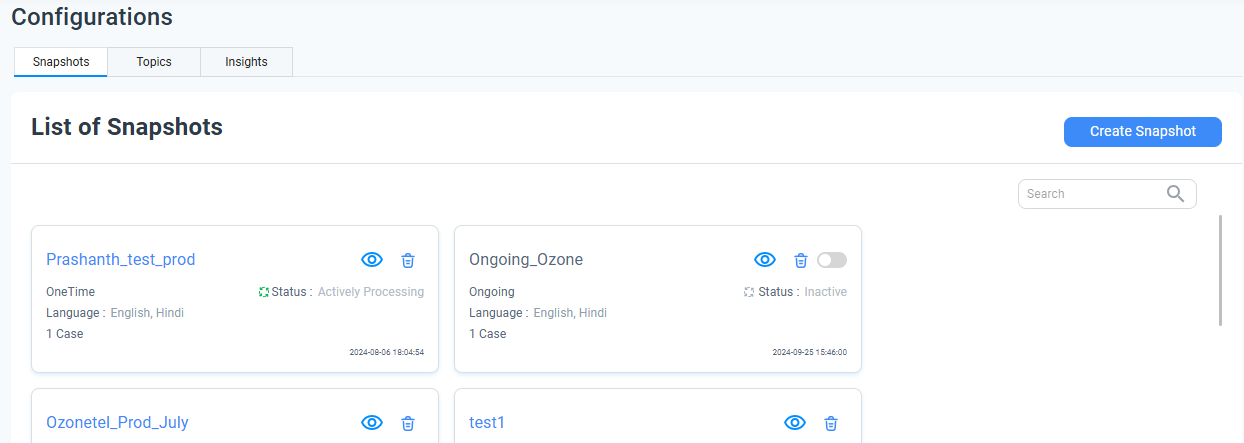
Task: Click the Inactive status text
Action: point(826,292)
